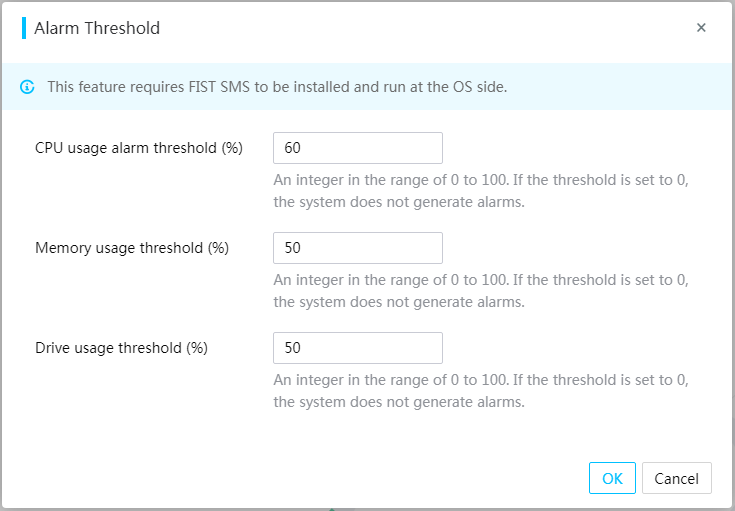Click the blue info icon in banner
The image size is (735, 511).
point(27,87)
